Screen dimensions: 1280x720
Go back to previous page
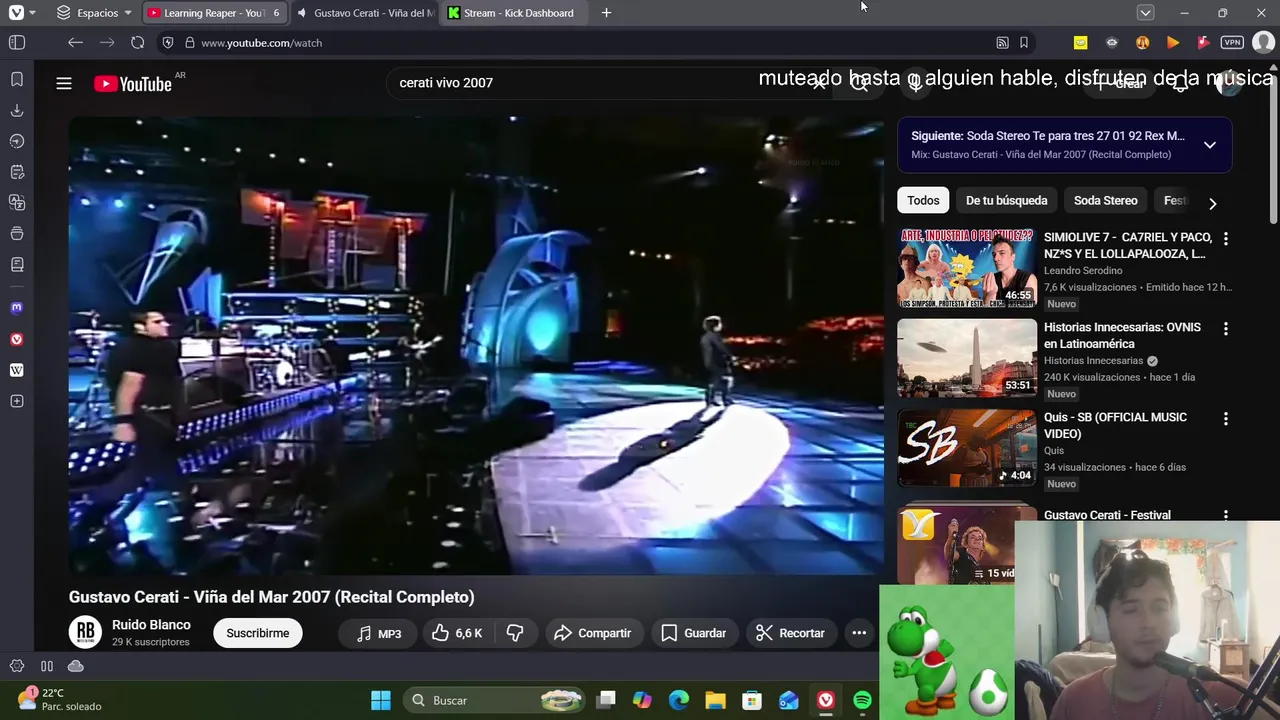pos(75,43)
